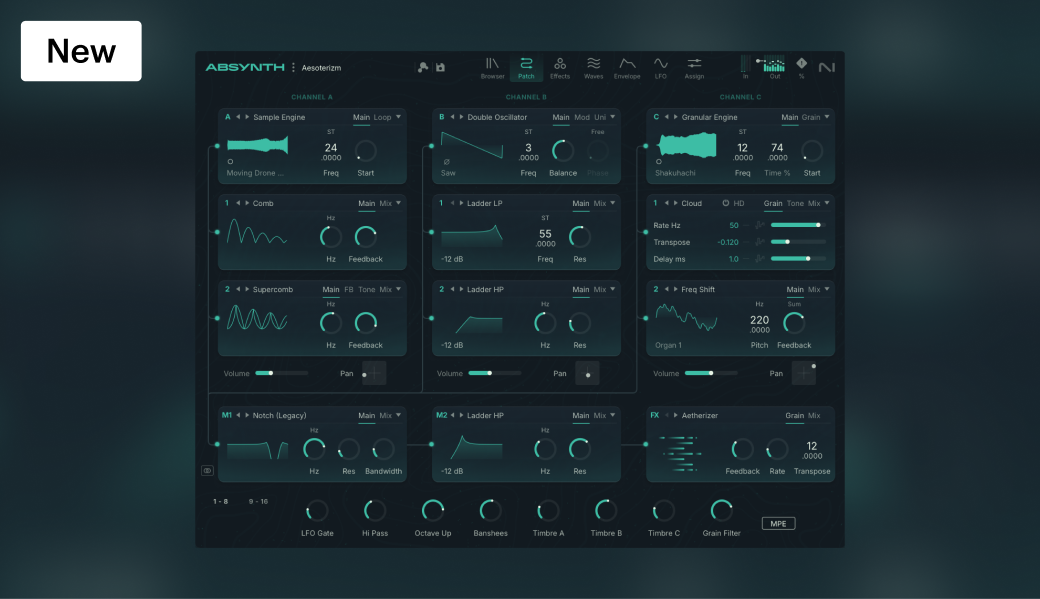Click the diamond % CPU icon
1040x599 pixels.
801,64
